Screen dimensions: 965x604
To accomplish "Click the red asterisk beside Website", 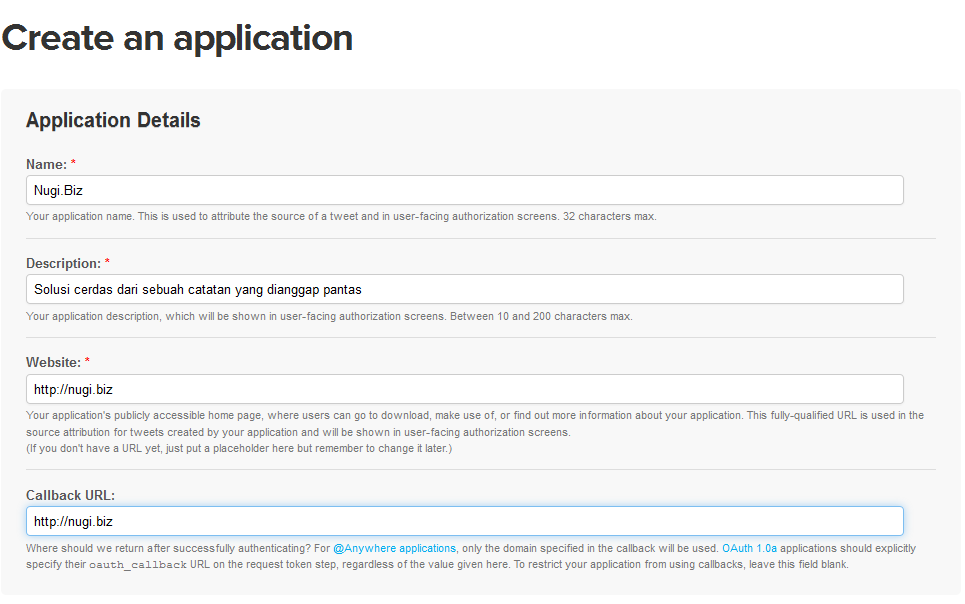I will tap(87, 361).
